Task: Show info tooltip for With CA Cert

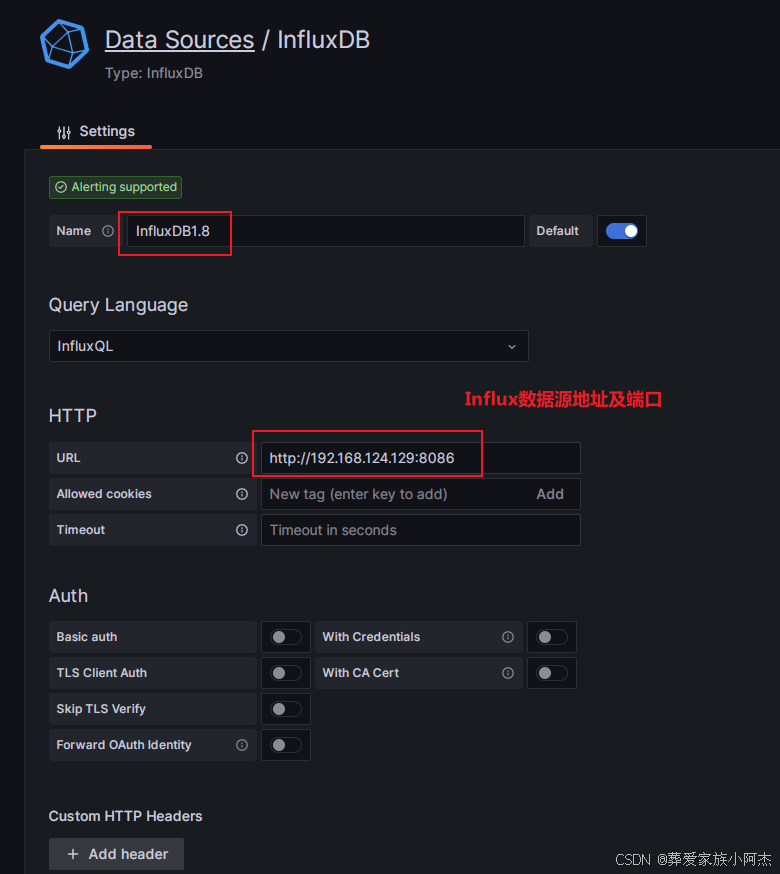Action: 507,673
